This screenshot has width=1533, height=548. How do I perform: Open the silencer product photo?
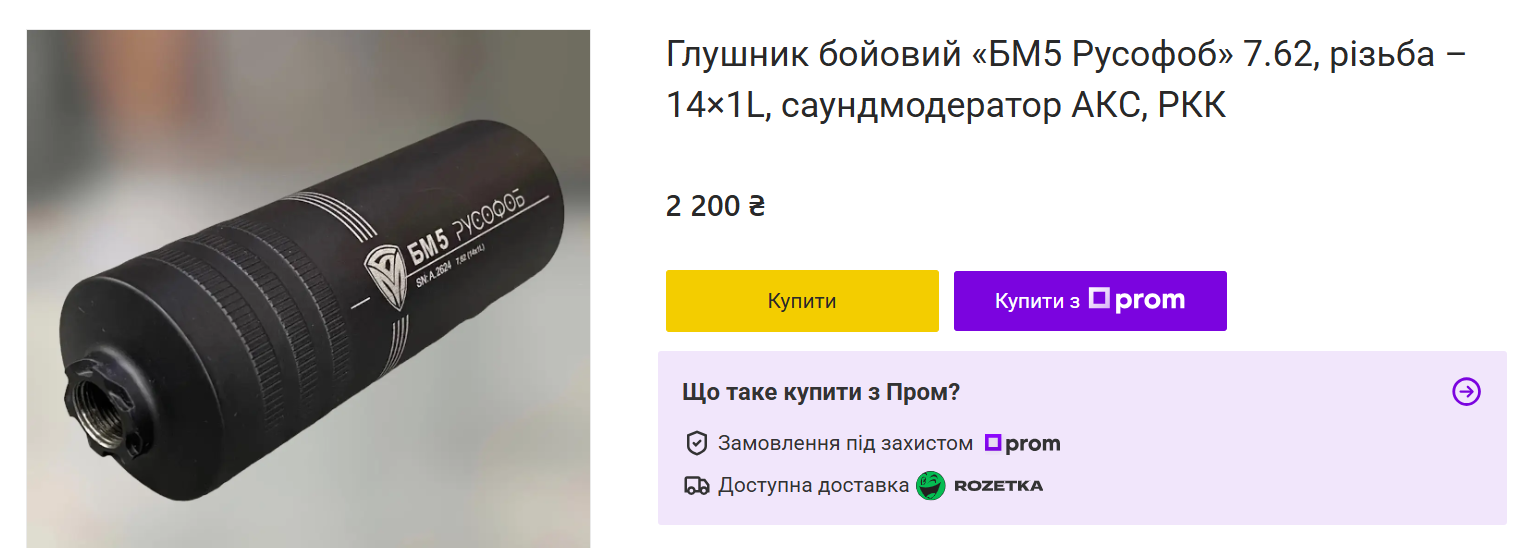(x=308, y=289)
